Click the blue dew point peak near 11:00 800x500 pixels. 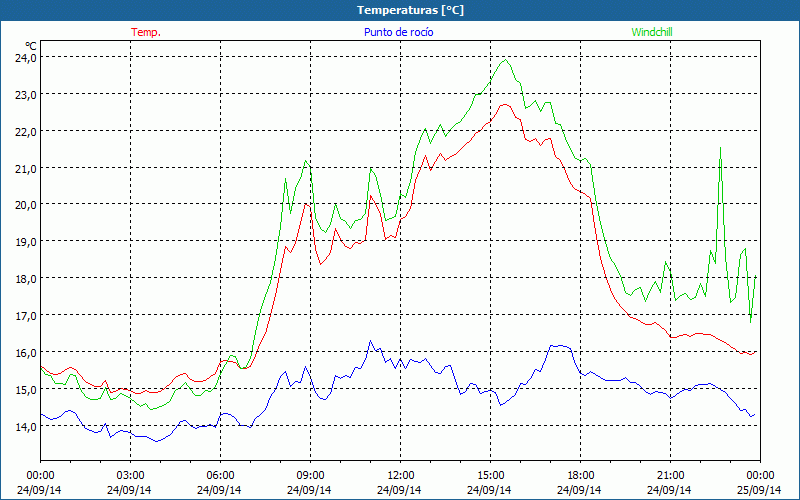(x=370, y=341)
